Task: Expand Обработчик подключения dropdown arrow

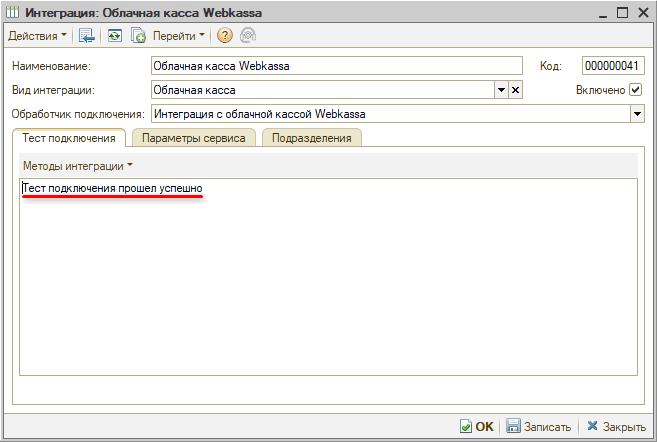Action: coord(637,114)
